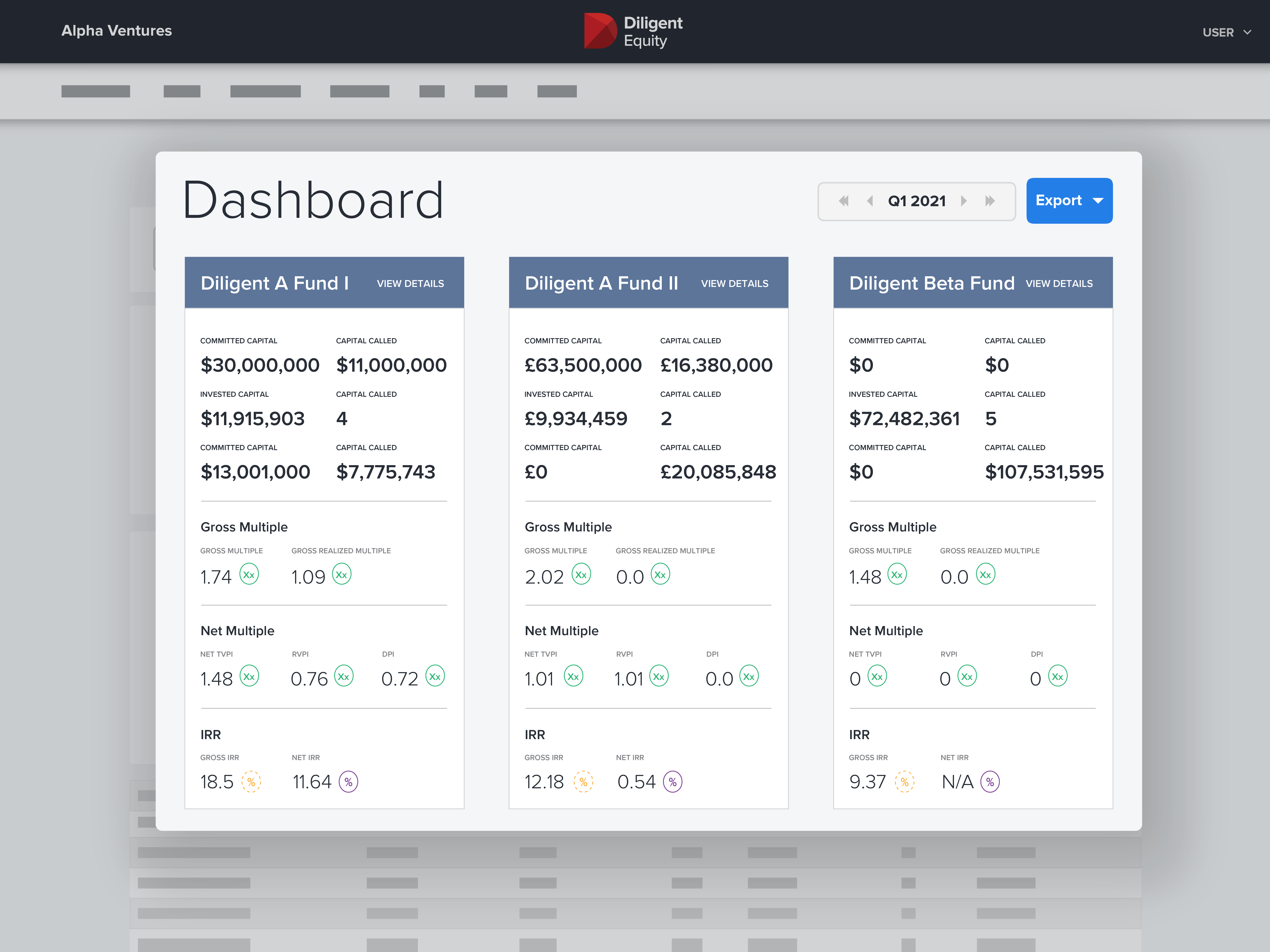Click percent icon beside Fund II Gross IRR 12.18
The image size is (1270, 952).
(583, 782)
